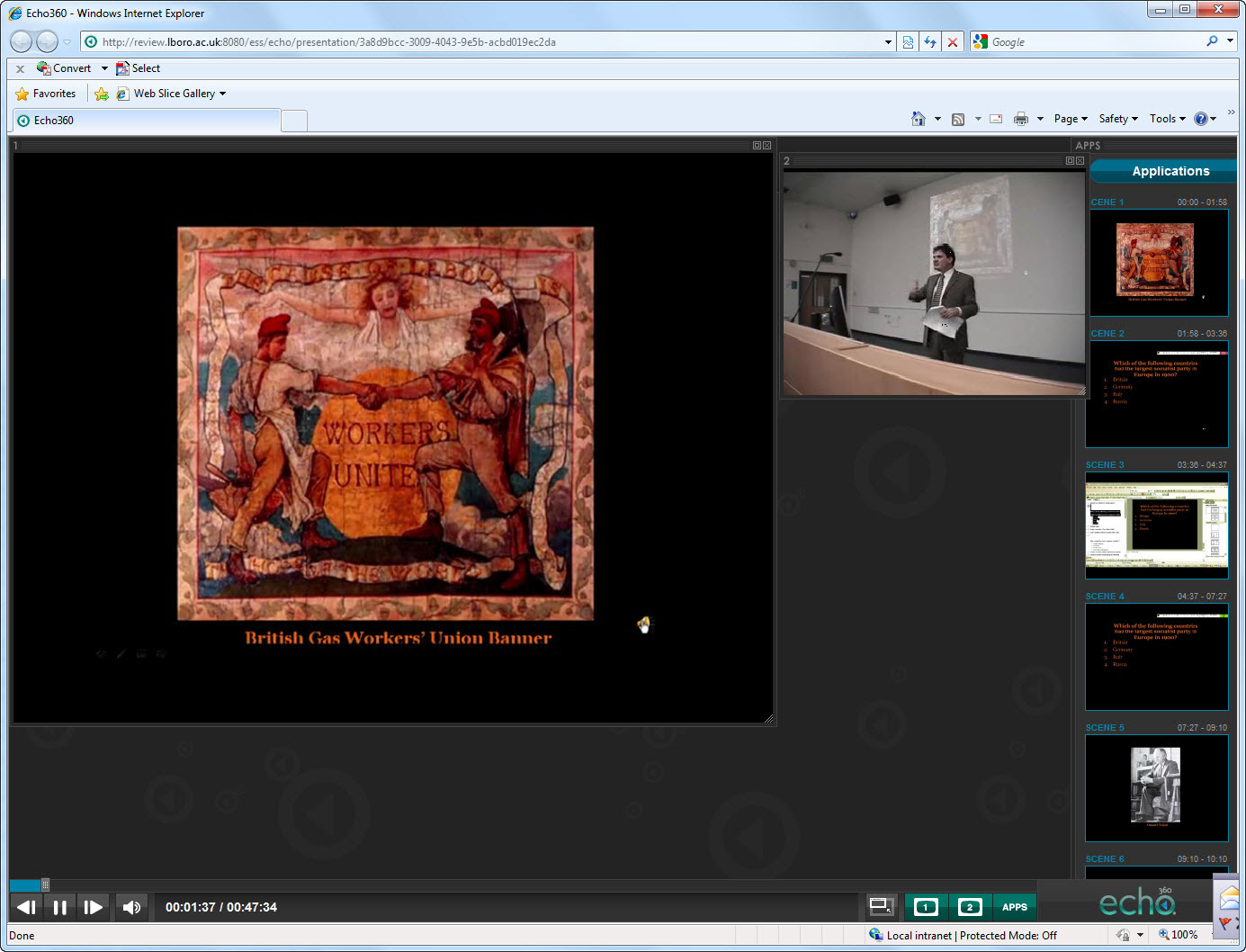Toggle display panel 2 button
The image size is (1246, 952).
[970, 907]
